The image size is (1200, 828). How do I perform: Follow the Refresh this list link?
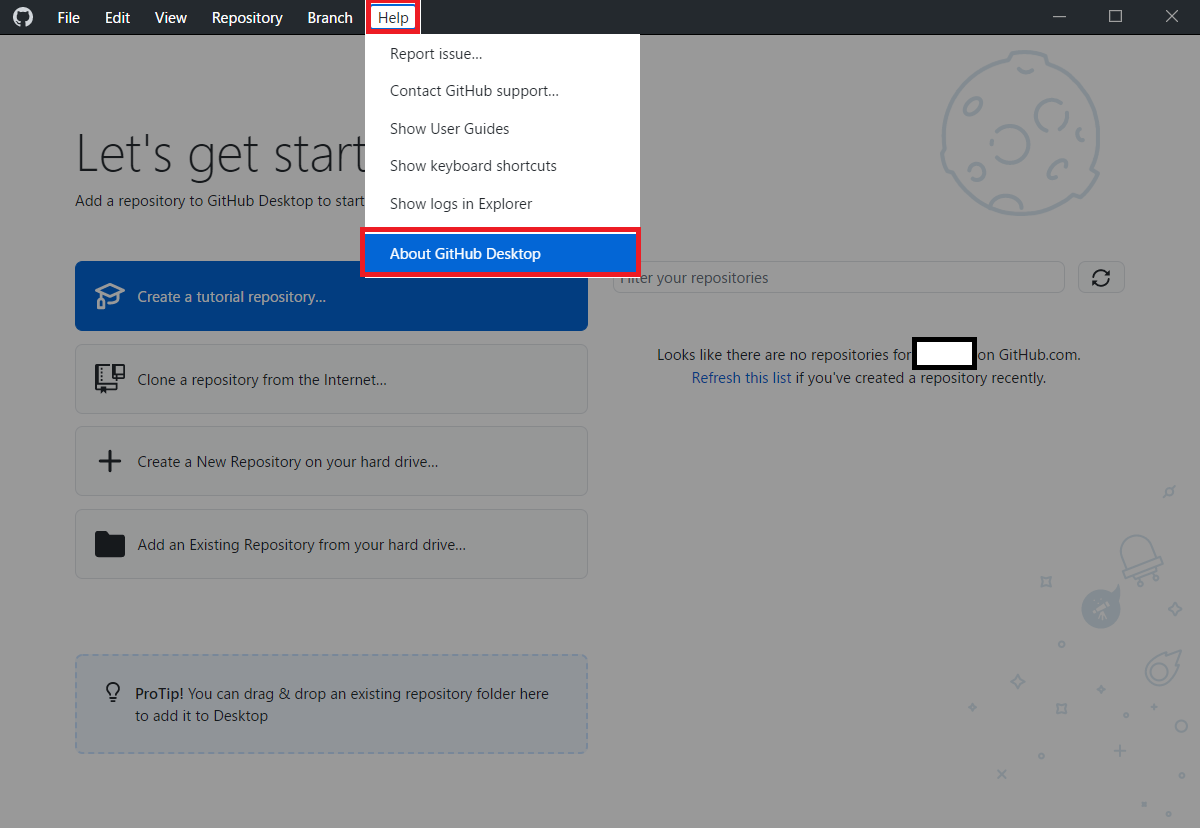click(x=741, y=378)
